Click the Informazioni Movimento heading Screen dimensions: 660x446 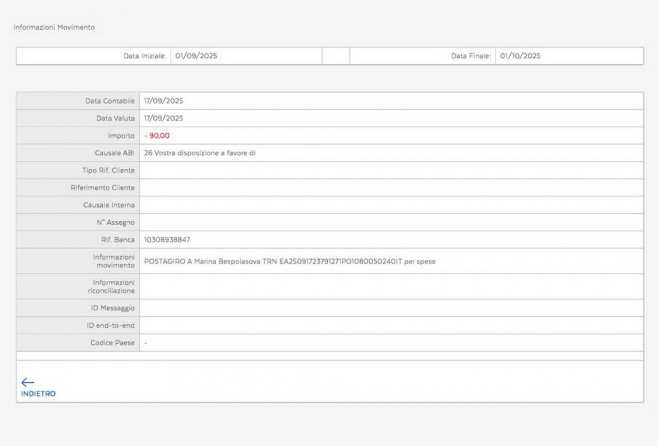pos(54,27)
